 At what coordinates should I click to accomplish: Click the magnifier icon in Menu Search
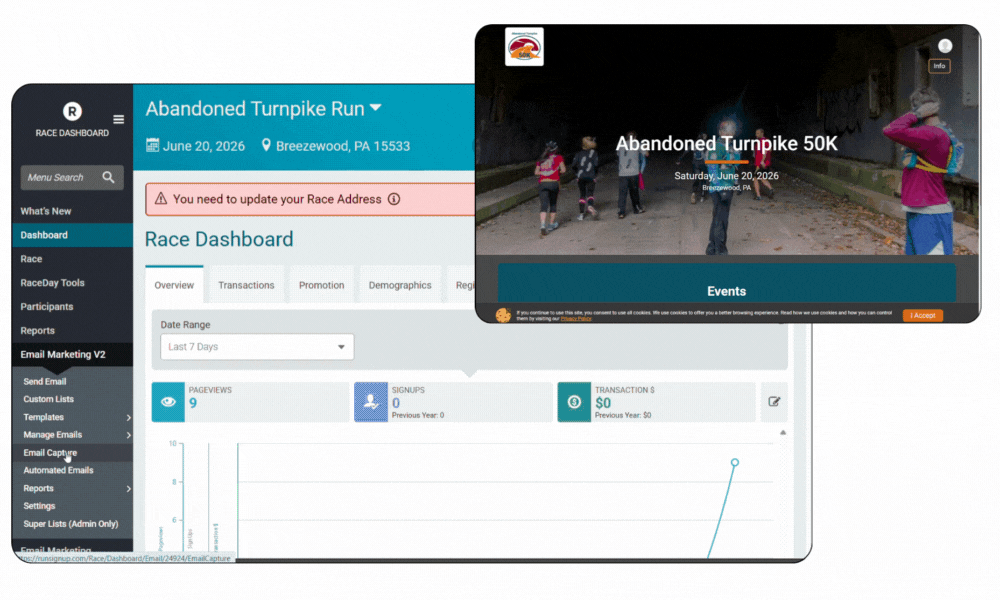click(108, 177)
